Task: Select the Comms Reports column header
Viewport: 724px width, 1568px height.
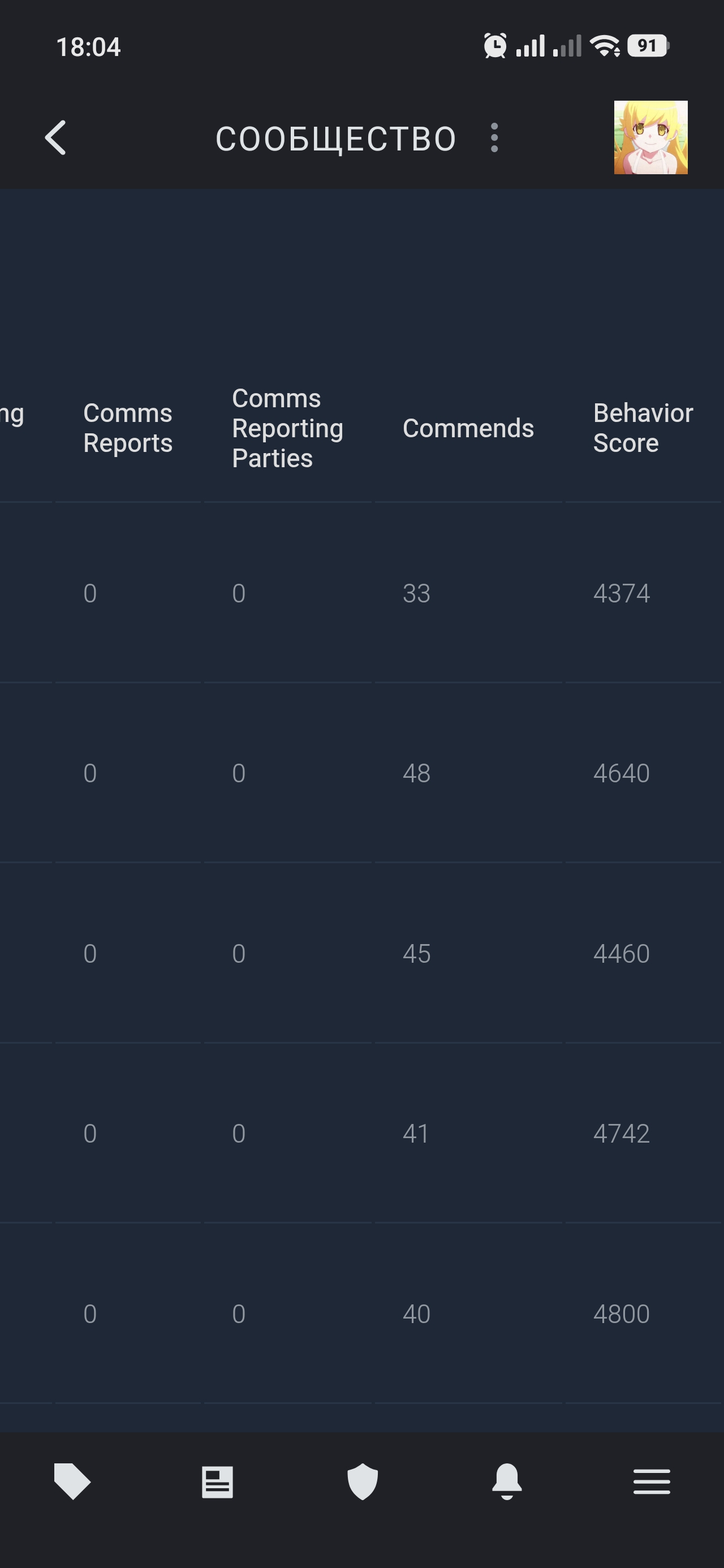Action: (128, 428)
